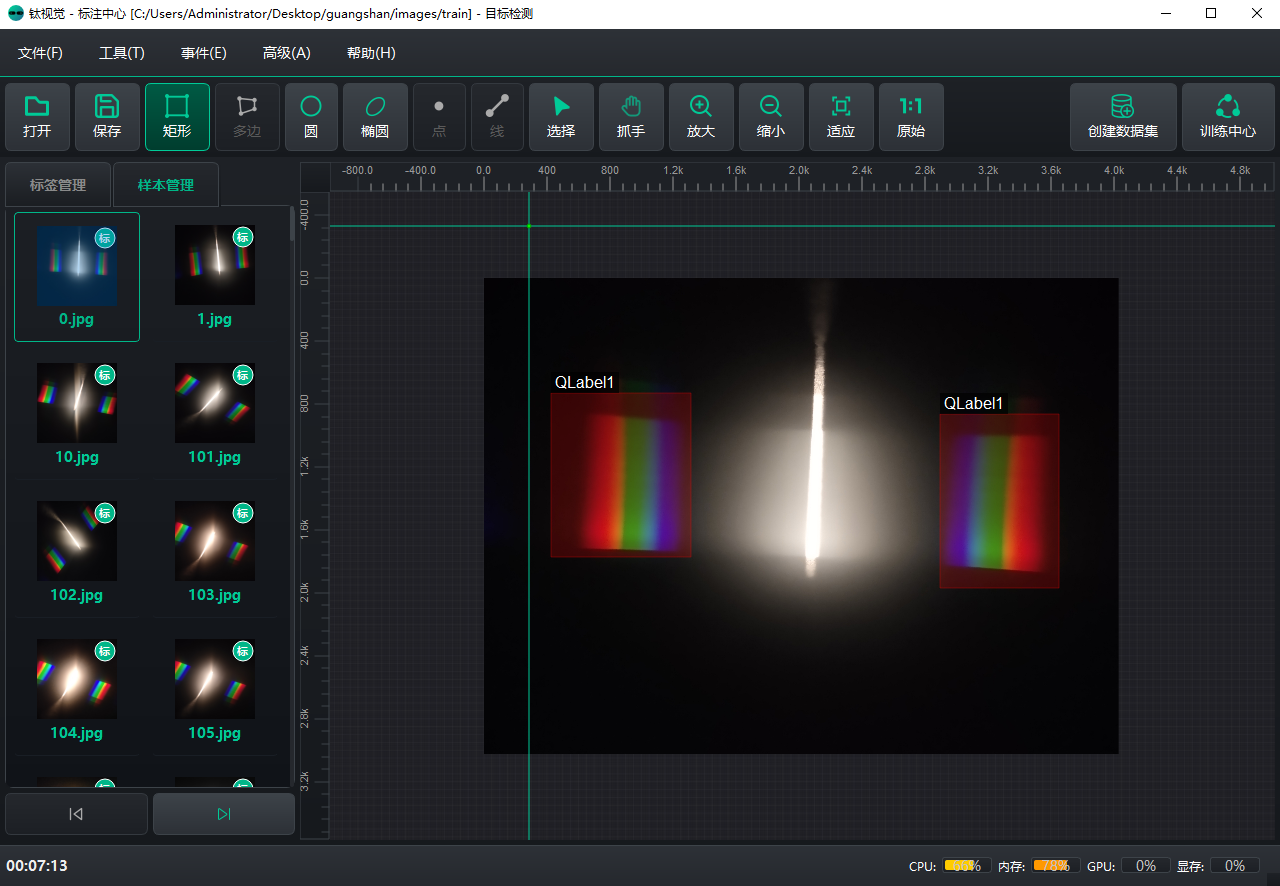Click the sample list vertical scrollbar

coord(292,225)
